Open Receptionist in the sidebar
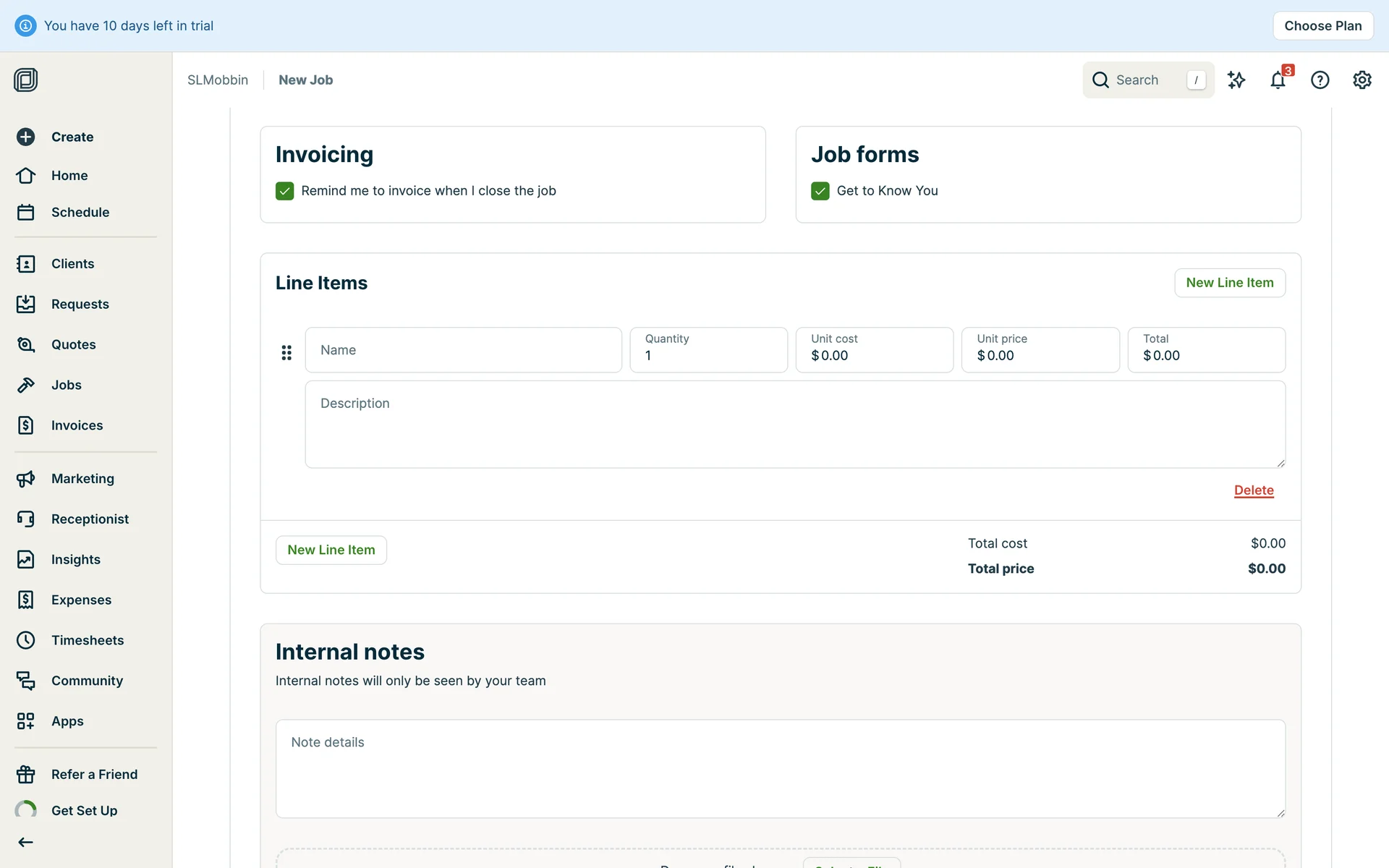Screen dimensions: 1389x868 pos(90,519)
